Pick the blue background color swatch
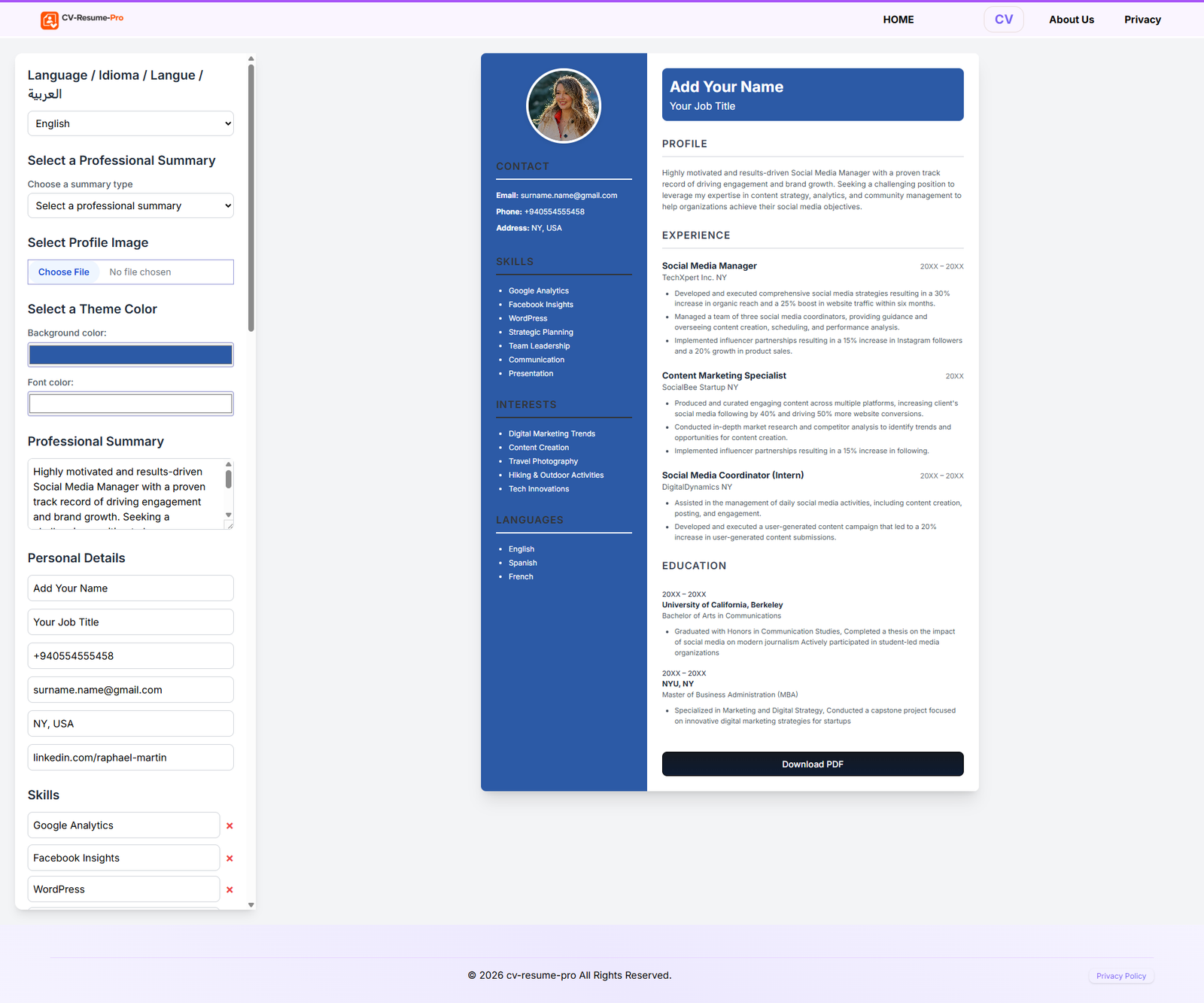1204x1003 pixels. (x=131, y=354)
